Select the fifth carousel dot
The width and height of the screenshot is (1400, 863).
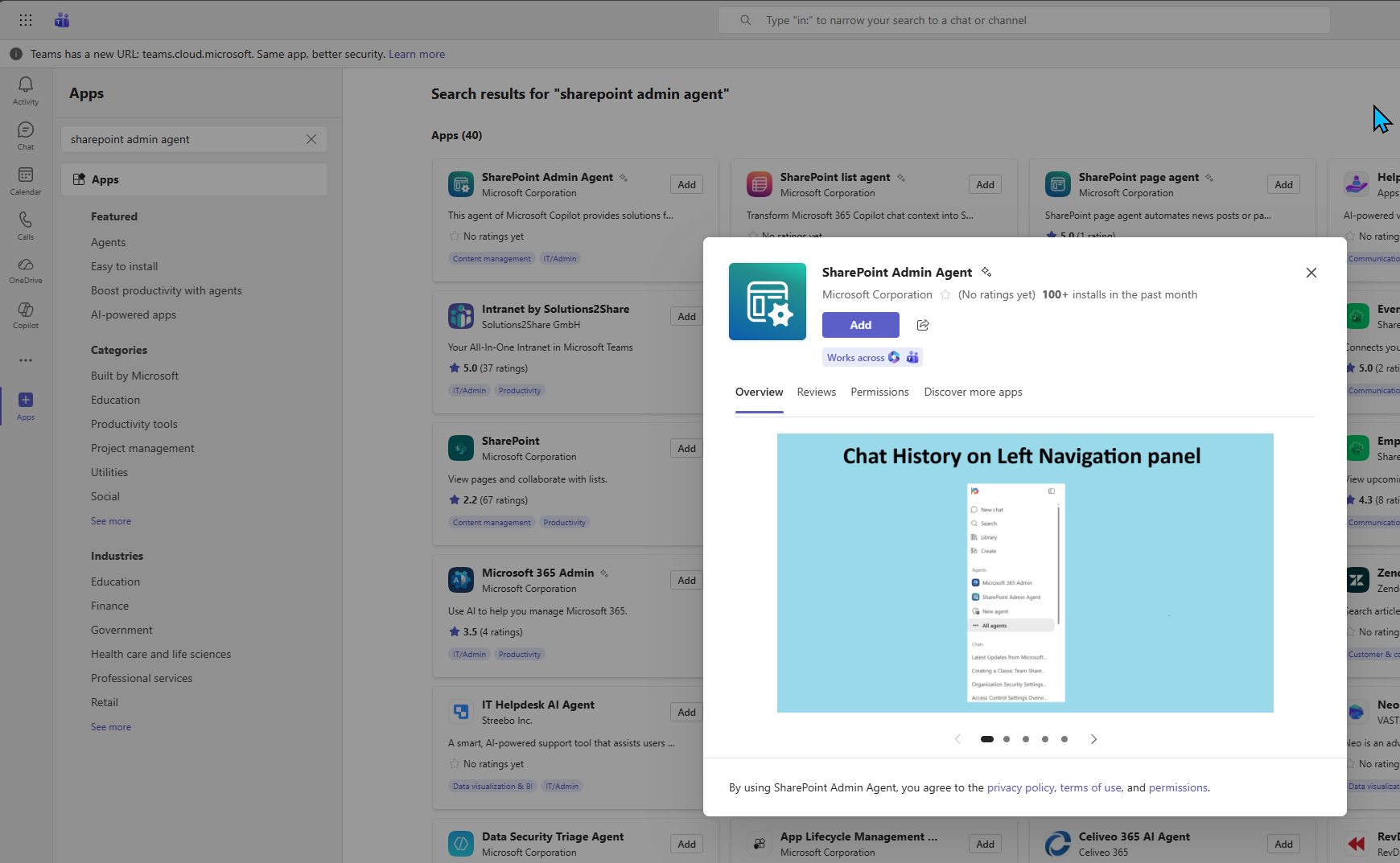click(x=1064, y=739)
